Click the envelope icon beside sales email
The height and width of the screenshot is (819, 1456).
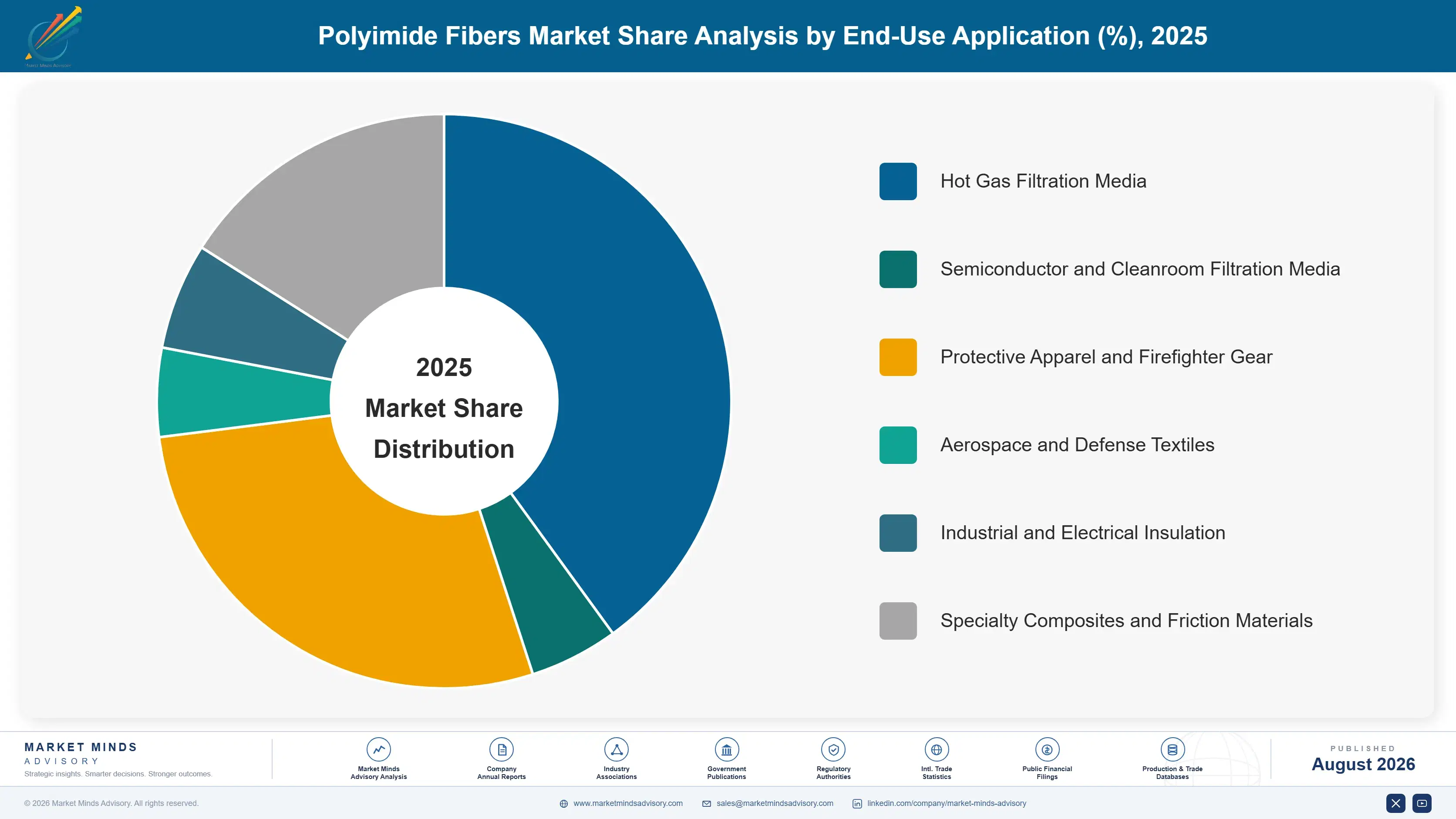tap(707, 804)
